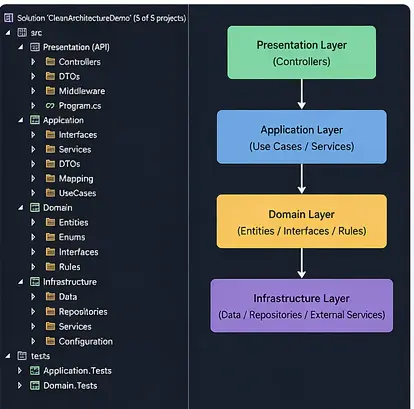Image resolution: width=414 pixels, height=409 pixels.
Task: Select the 'Presentation (API)' project label
Action: tap(76, 47)
